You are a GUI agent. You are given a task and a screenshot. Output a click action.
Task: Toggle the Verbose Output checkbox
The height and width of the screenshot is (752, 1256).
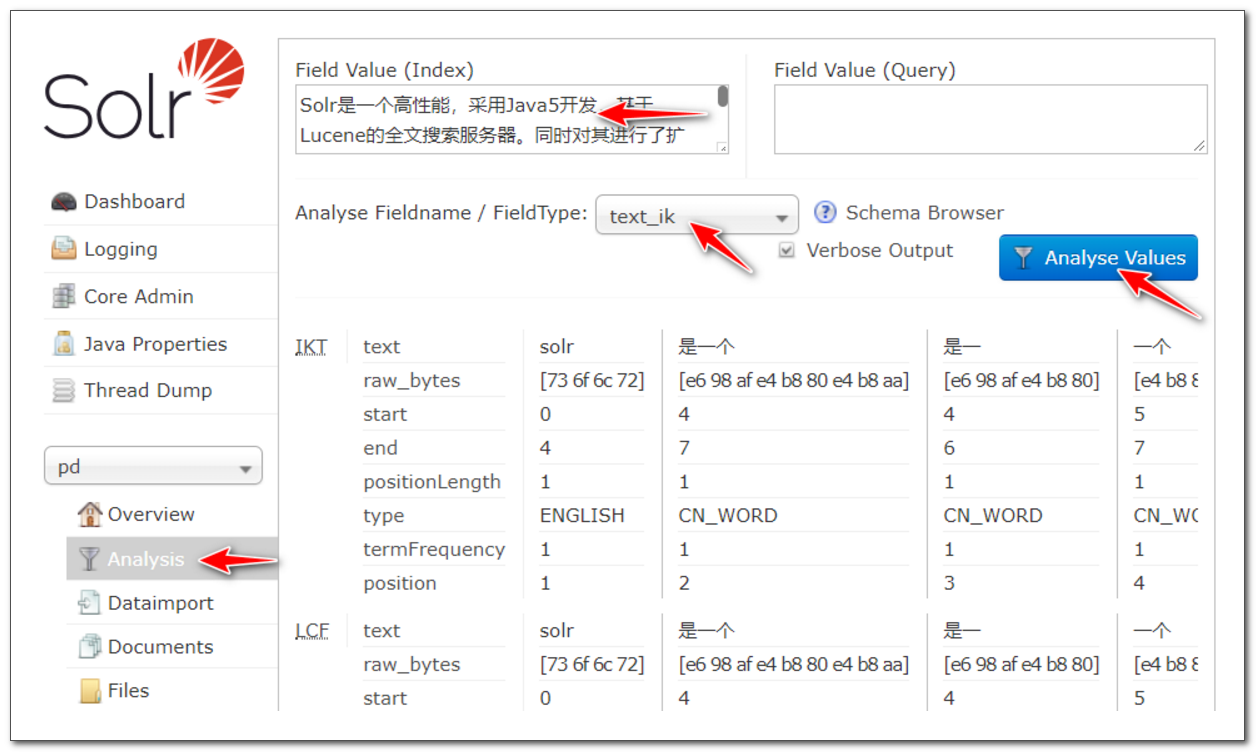[x=787, y=251]
